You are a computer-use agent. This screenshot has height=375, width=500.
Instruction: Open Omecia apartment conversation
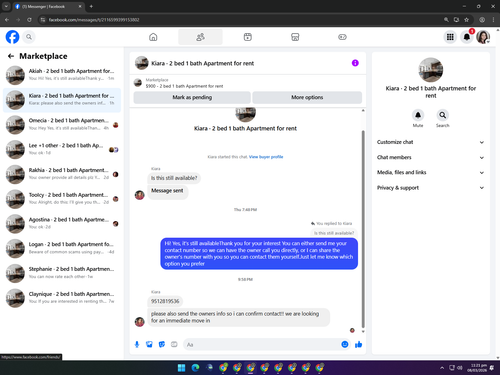[62, 124]
